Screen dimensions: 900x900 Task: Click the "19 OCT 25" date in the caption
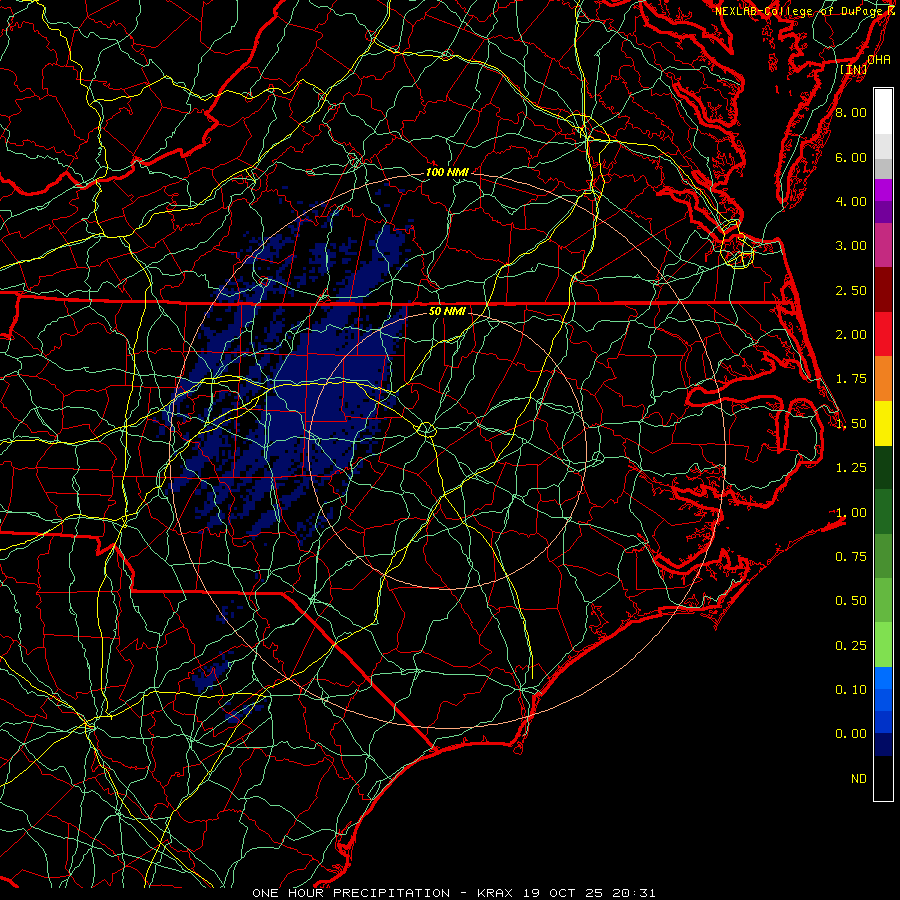click(x=566, y=893)
